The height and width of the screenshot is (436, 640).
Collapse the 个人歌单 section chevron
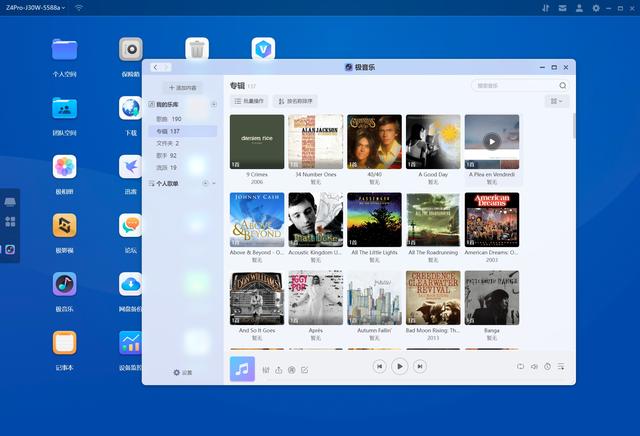tap(214, 183)
